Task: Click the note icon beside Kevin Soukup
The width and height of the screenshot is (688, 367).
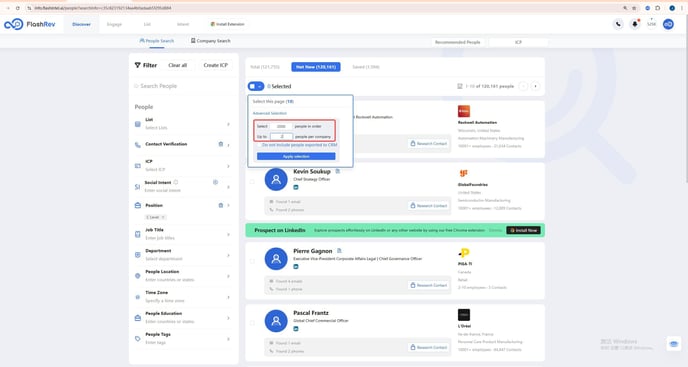Action: 337,171
